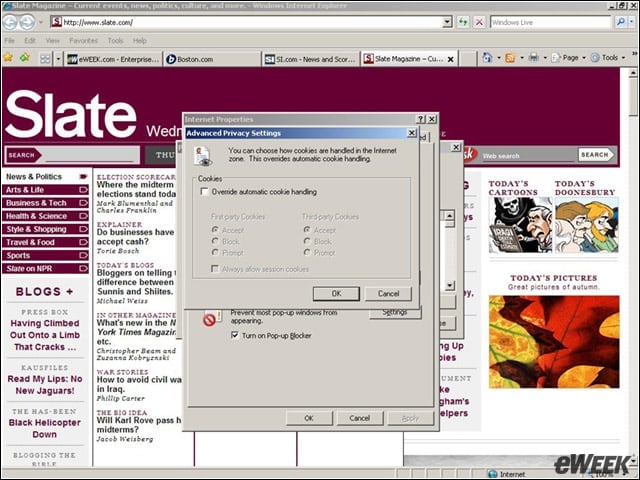Click the Add to Favorites icon

tap(24, 58)
